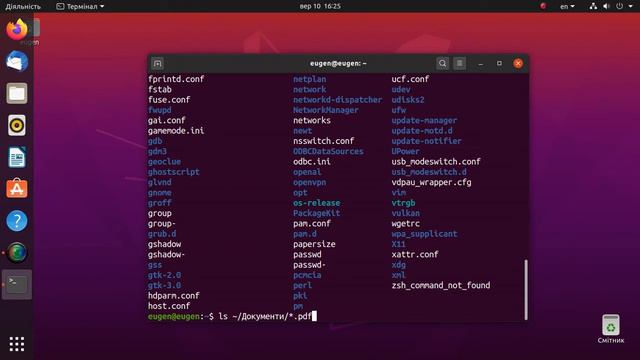Minimize the terminal window
This screenshot has height=360, width=640.
481,63
